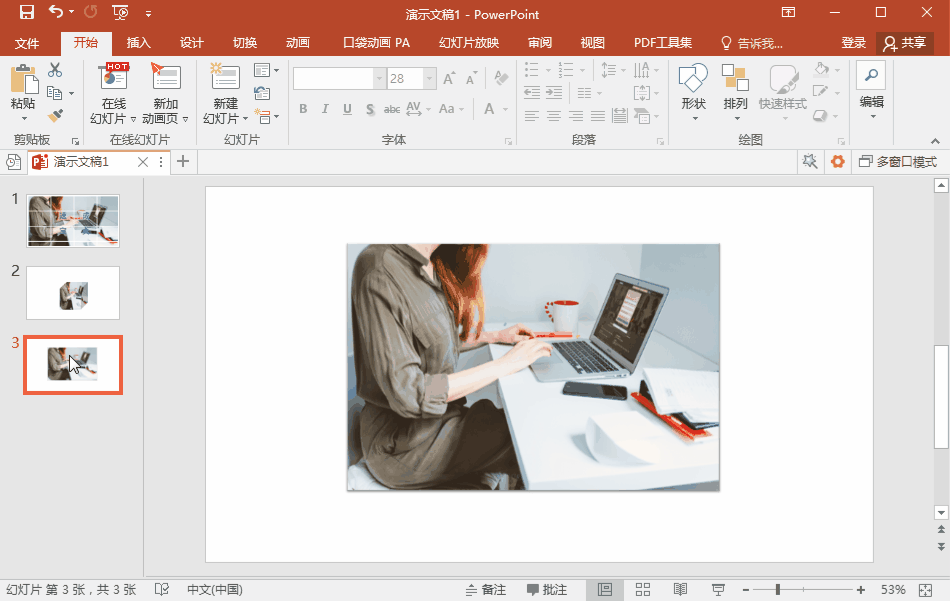Viewport: 950px width, 601px height.
Task: Expand the 粘贴 paste options arrow
Action: pyautogui.click(x=23, y=118)
